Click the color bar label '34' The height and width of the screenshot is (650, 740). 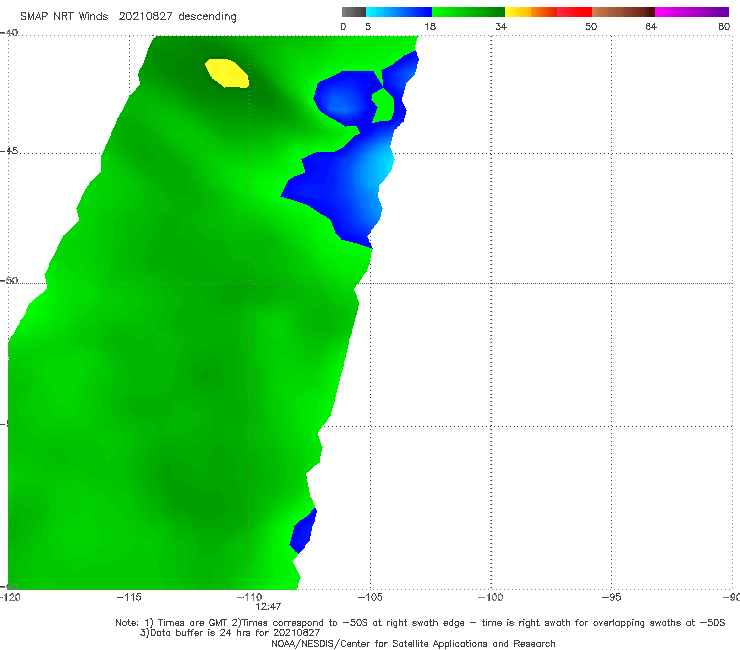(x=501, y=27)
